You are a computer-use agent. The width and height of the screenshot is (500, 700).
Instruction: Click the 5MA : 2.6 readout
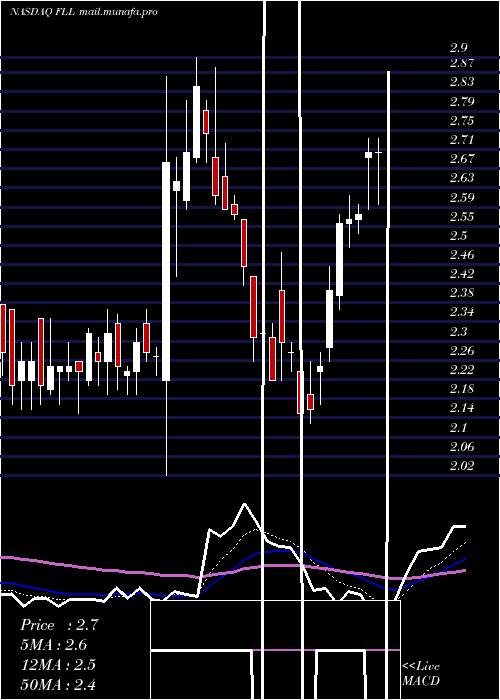point(54,645)
